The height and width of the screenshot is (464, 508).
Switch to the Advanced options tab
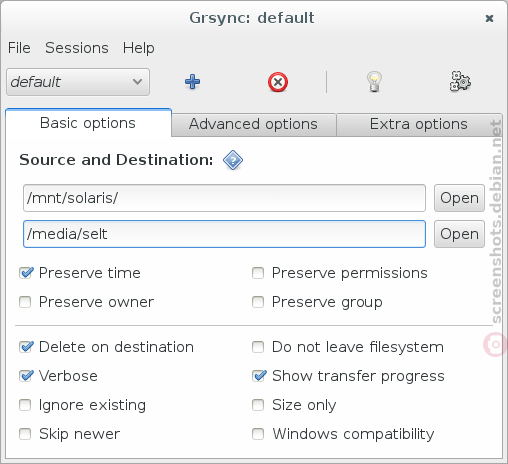click(253, 124)
